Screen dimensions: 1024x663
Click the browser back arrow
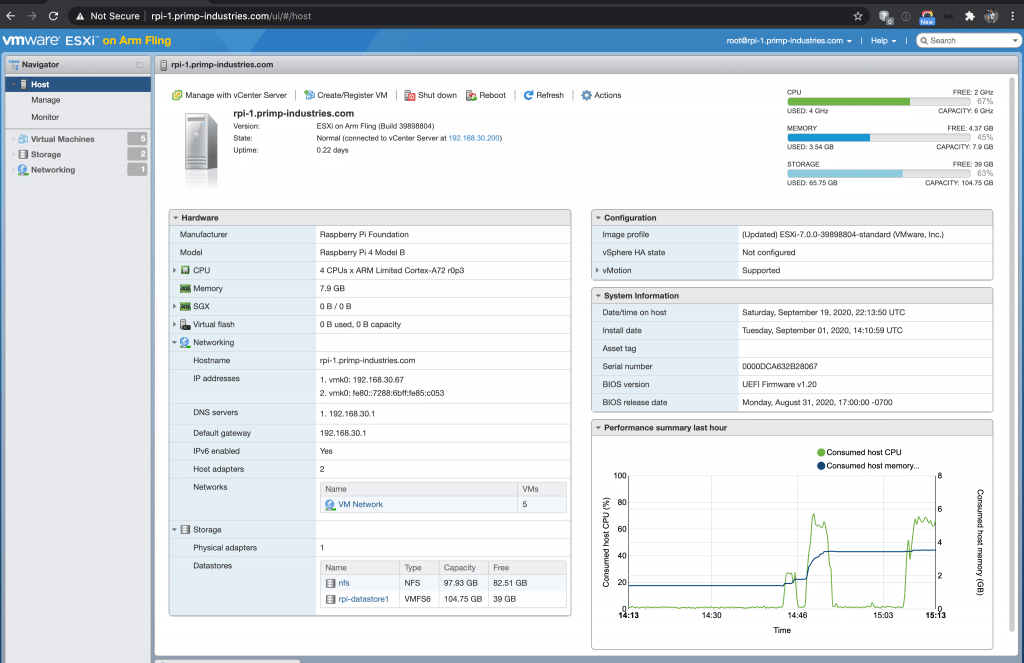tap(11, 16)
